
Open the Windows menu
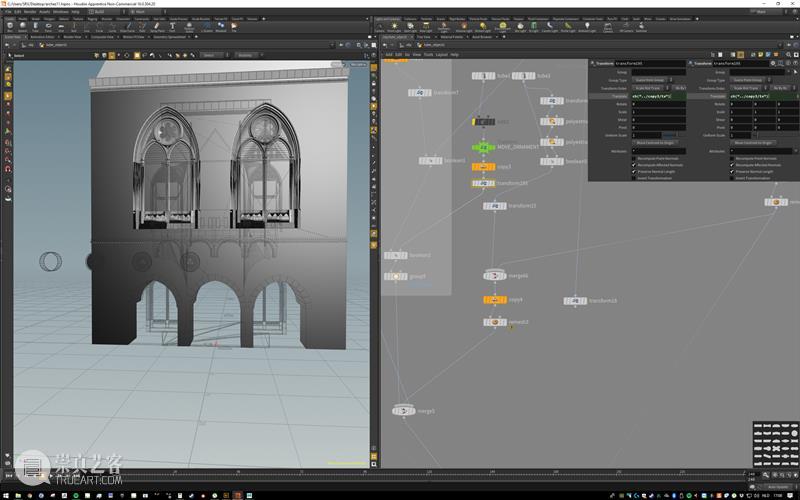click(x=60, y=11)
